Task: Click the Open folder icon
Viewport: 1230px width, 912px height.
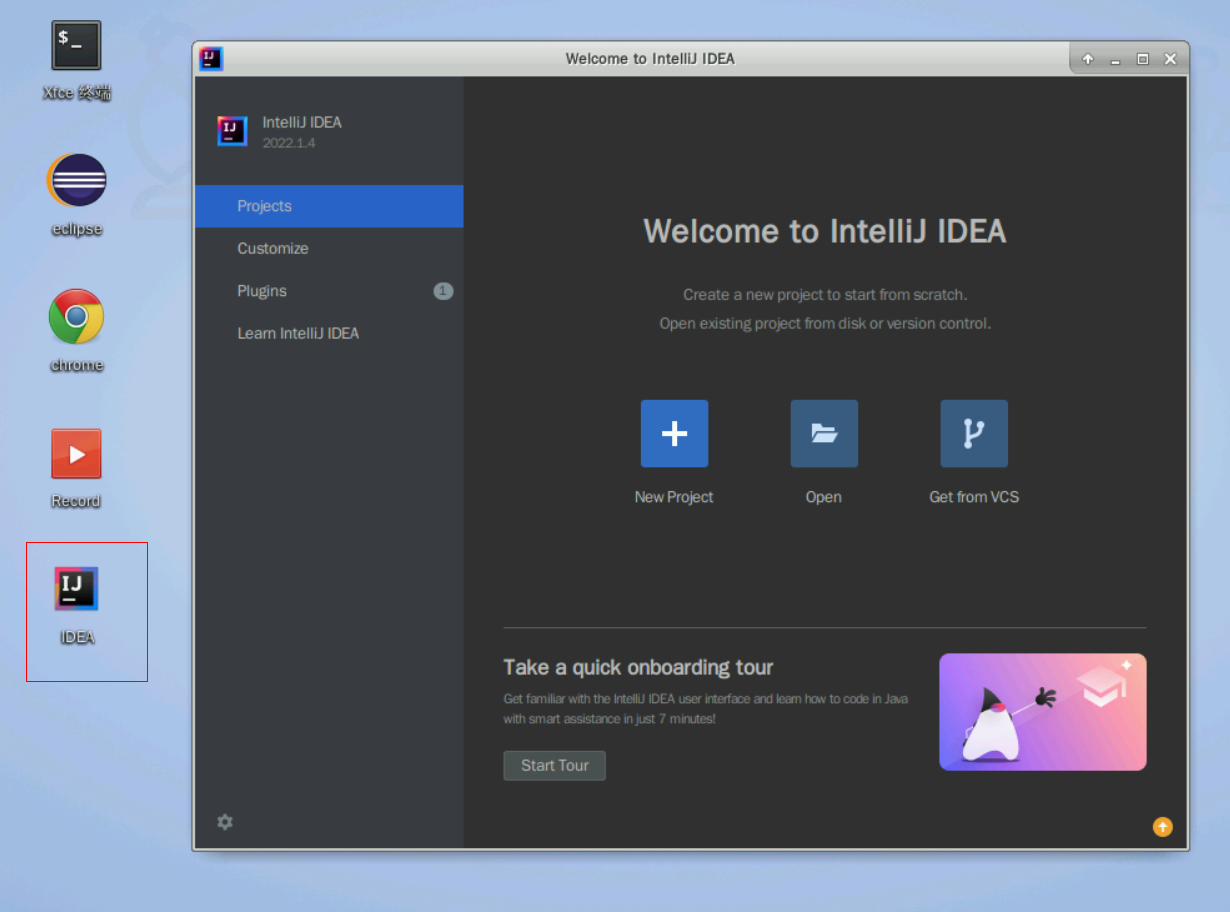Action: click(x=824, y=433)
